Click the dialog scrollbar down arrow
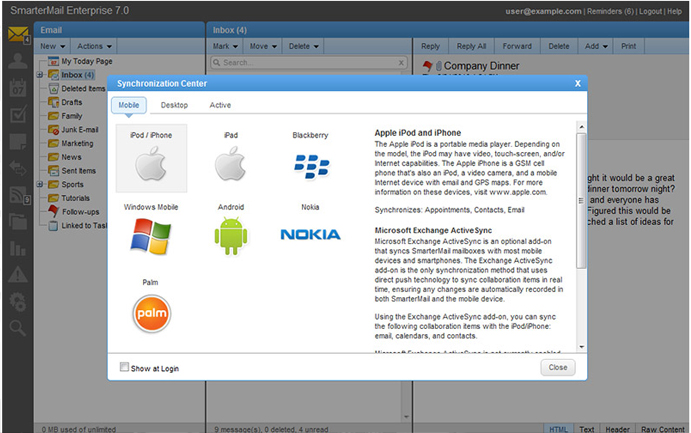Viewport: 691px width, 433px height. [581, 347]
